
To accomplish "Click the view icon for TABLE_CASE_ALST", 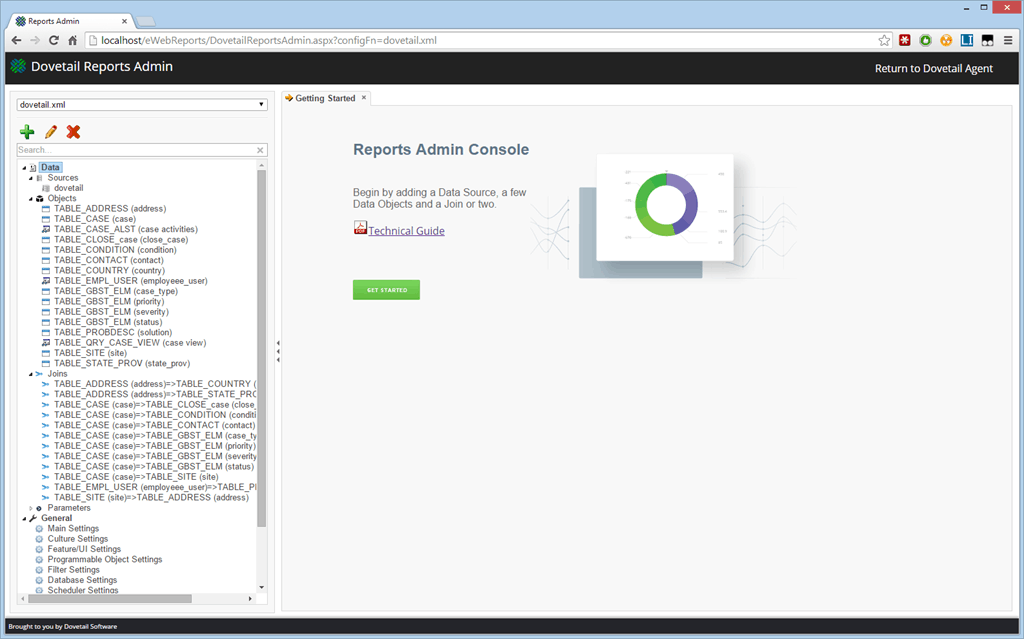I will pyautogui.click(x=46, y=229).
